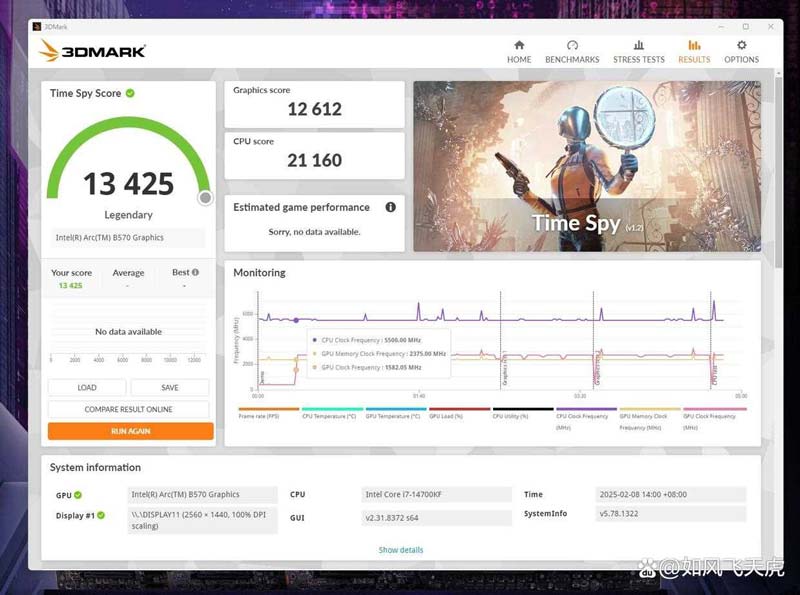Click Intel Arc B570 Graphics under Legendary
Image resolution: width=800 pixels, height=595 pixels.
(128, 238)
